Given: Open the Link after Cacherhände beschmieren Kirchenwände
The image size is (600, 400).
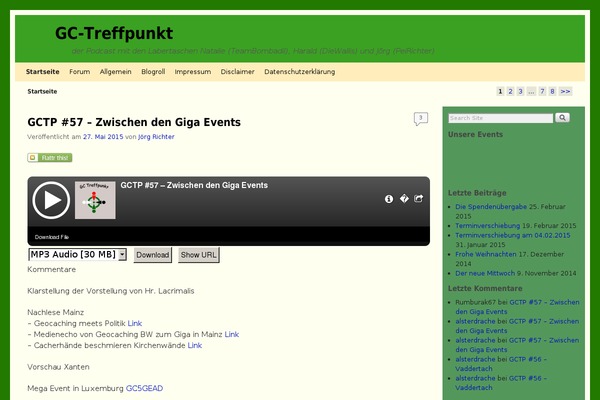Looking at the screenshot, I should 195,346.
